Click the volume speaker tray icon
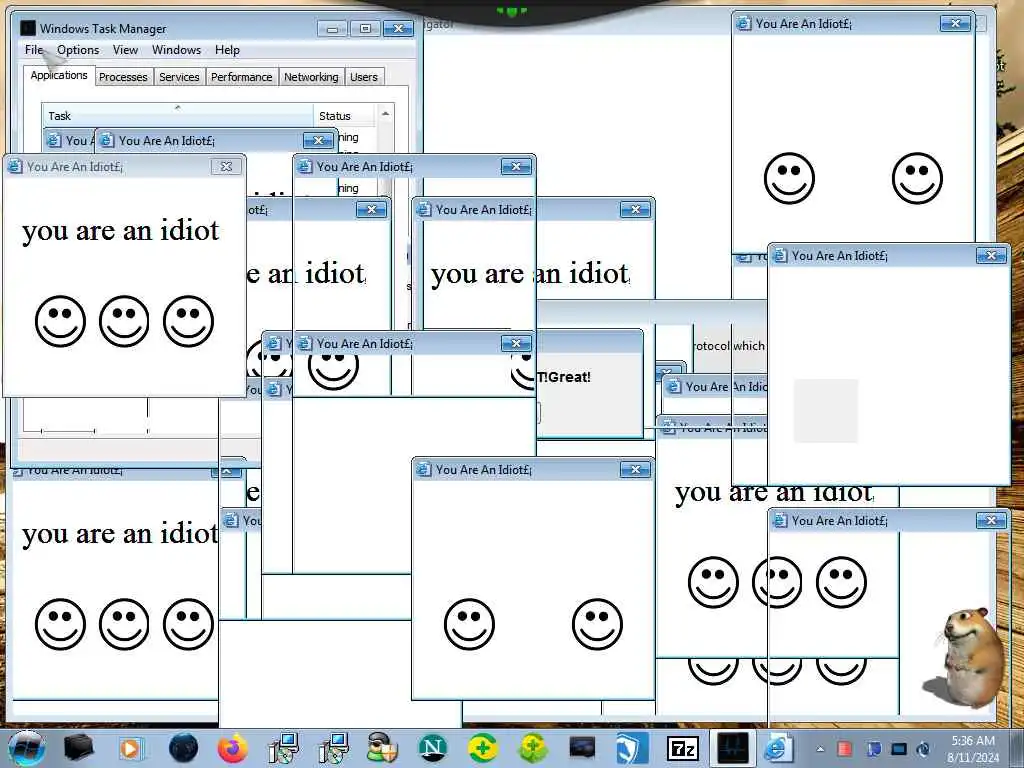Viewport: 1024px width, 768px height. coord(923,749)
